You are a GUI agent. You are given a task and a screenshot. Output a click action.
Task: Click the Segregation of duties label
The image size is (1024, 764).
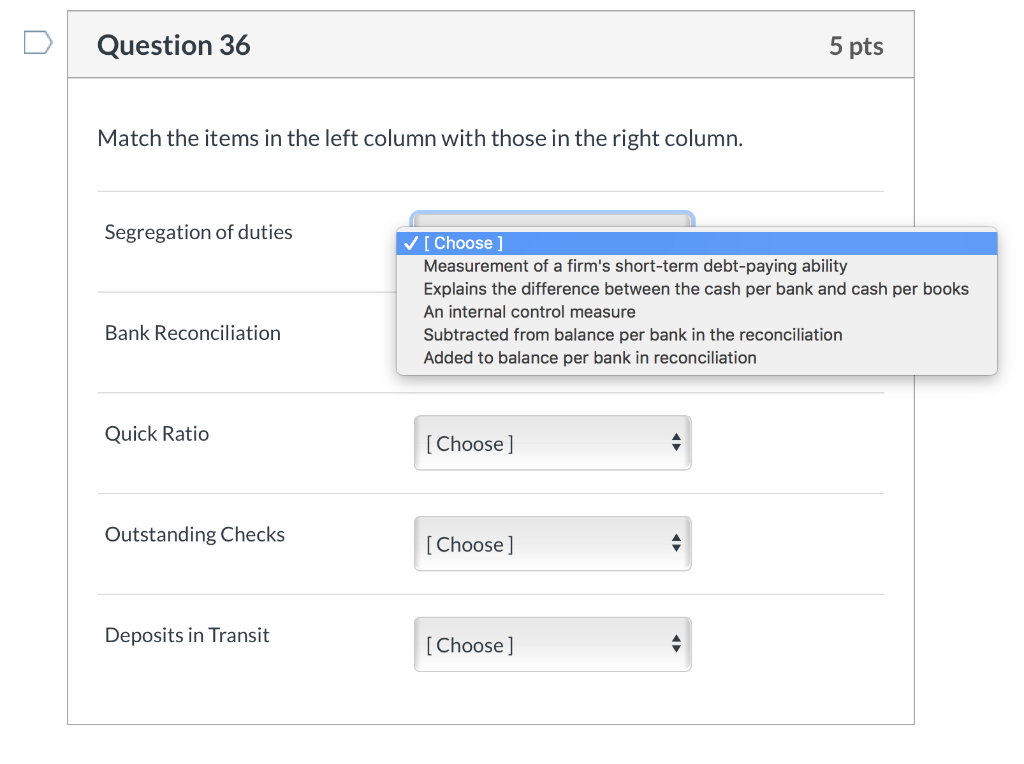point(199,232)
